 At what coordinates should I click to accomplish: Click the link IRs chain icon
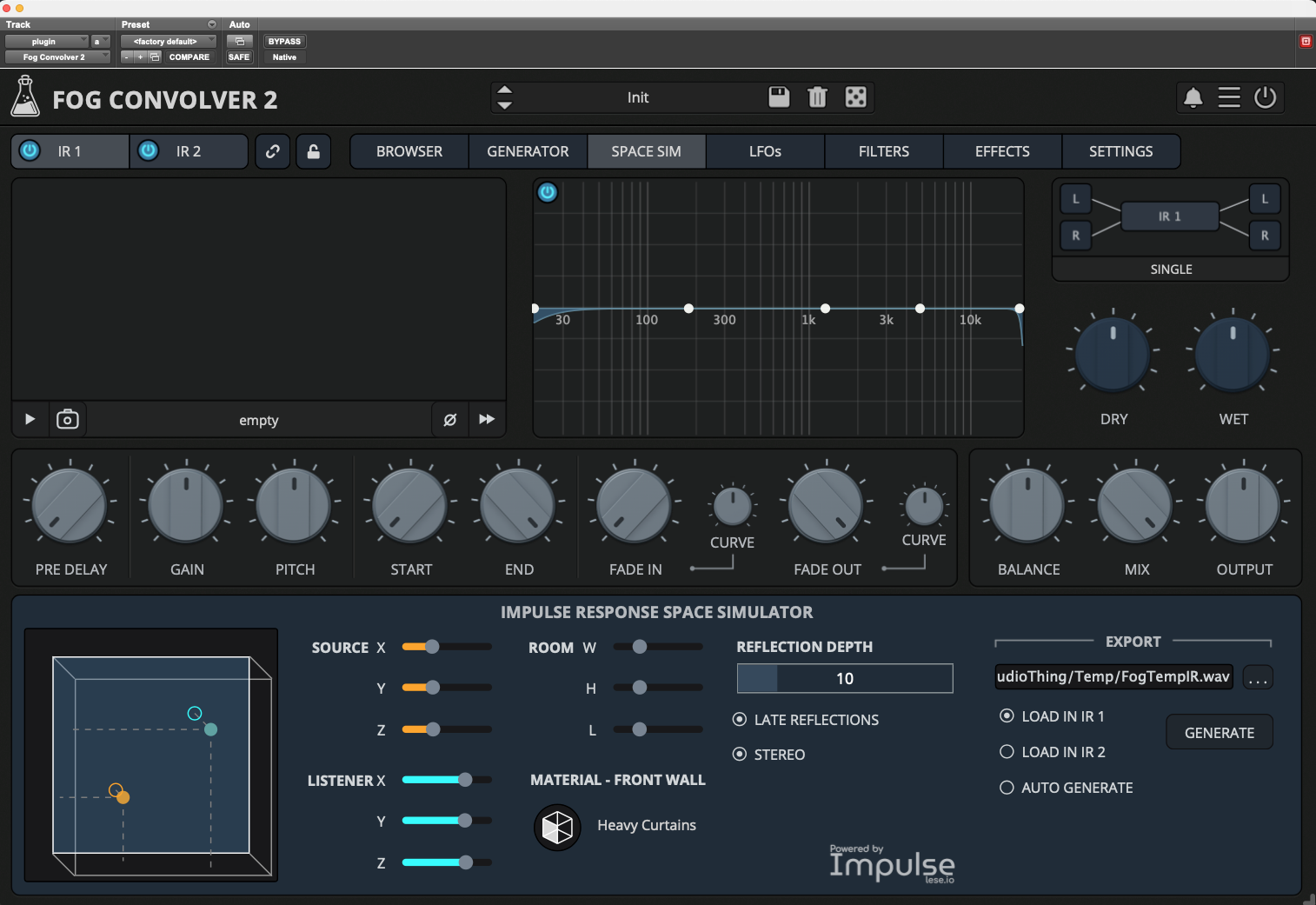(x=273, y=151)
